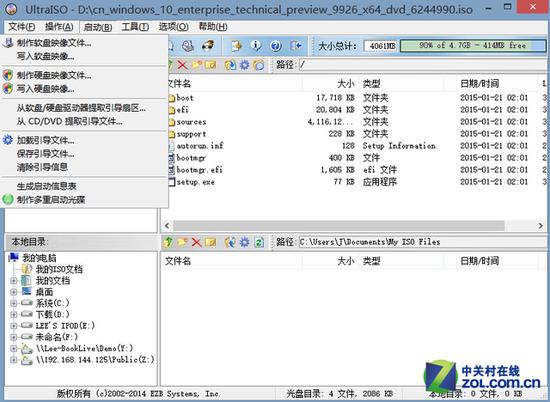Screen dimensions: 550x402
Task: Click the disc drive icon left of burn icon
Action: [x=188, y=46]
